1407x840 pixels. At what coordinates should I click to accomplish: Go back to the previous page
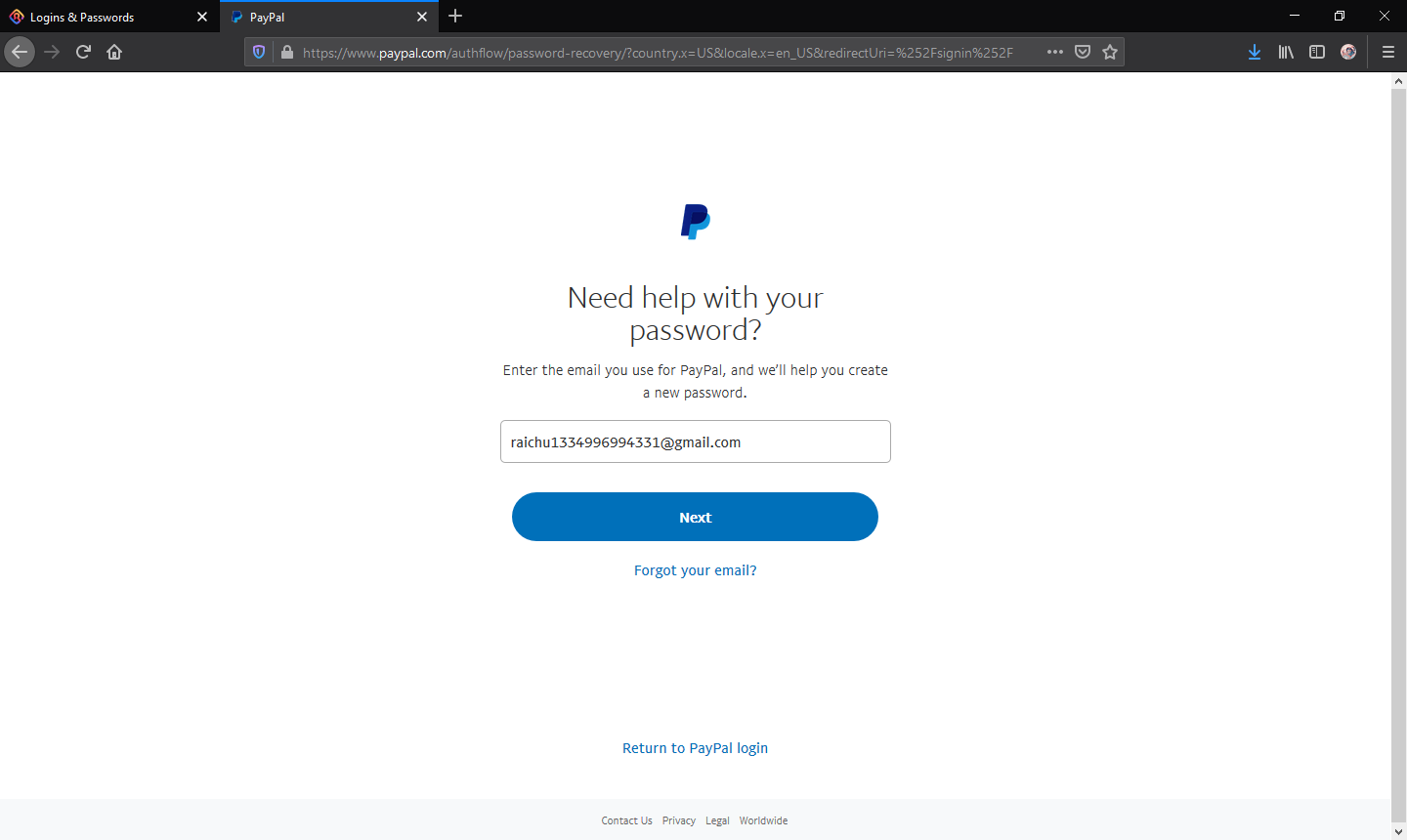(20, 52)
